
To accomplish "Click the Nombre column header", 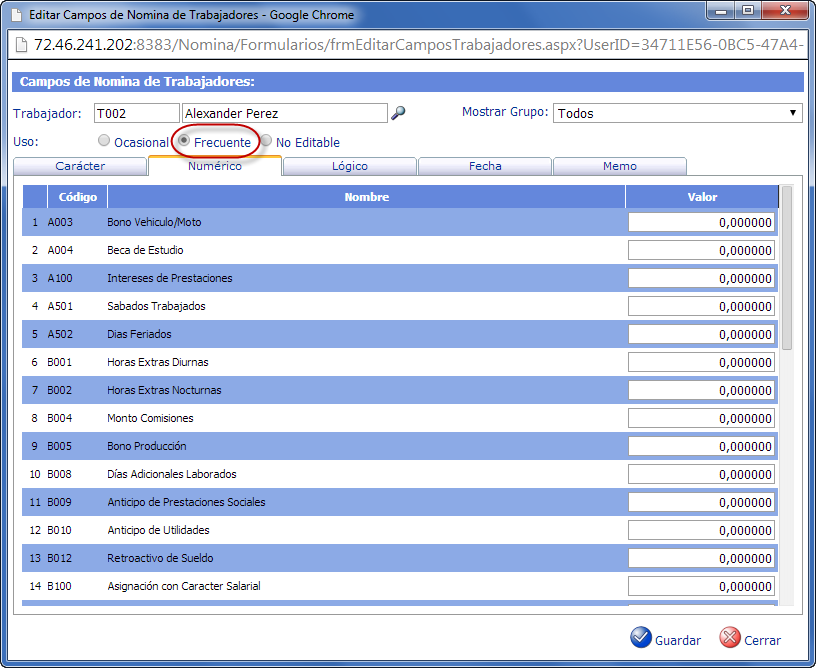I will point(366,197).
